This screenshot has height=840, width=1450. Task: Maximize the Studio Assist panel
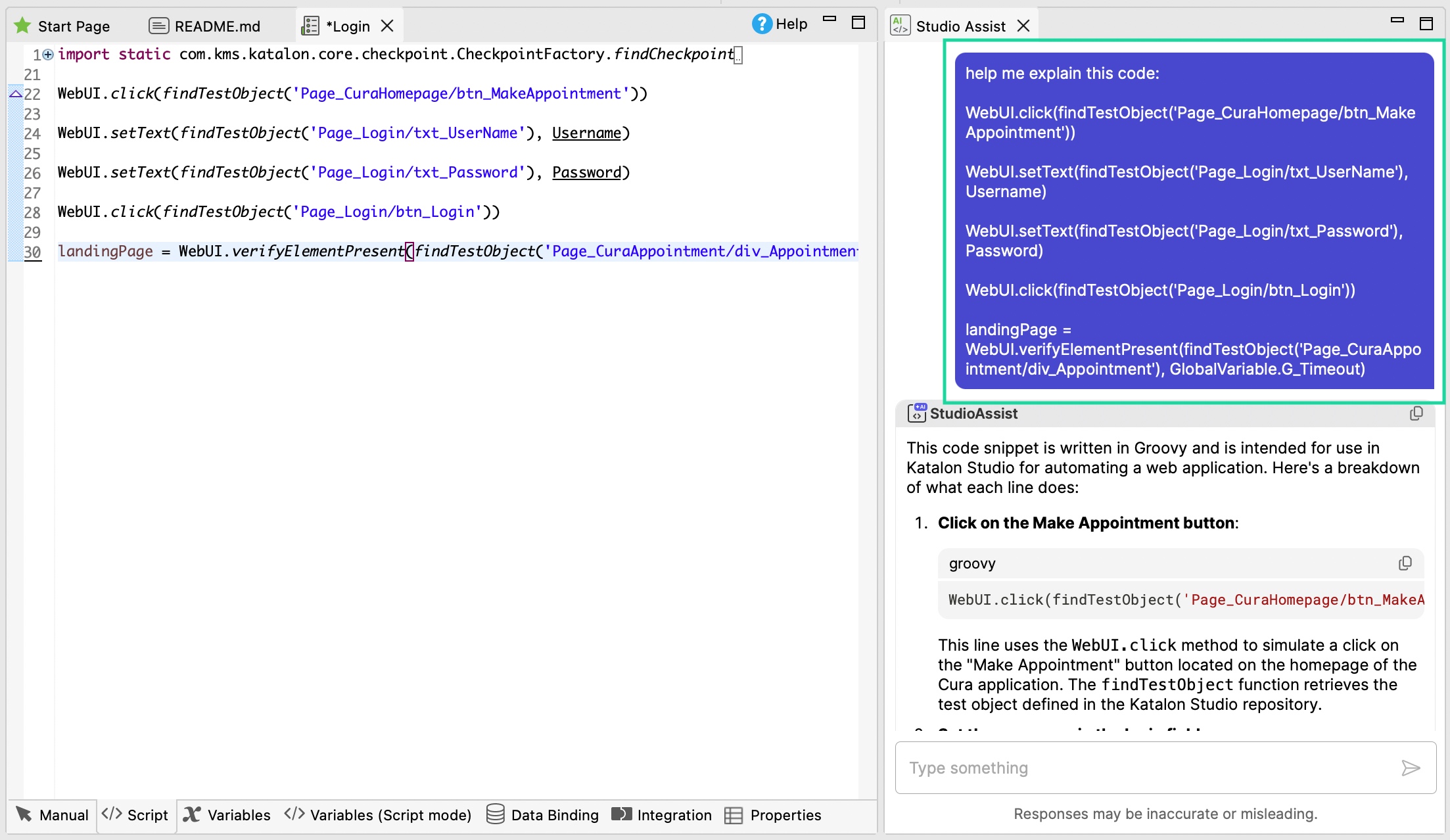(x=1426, y=24)
